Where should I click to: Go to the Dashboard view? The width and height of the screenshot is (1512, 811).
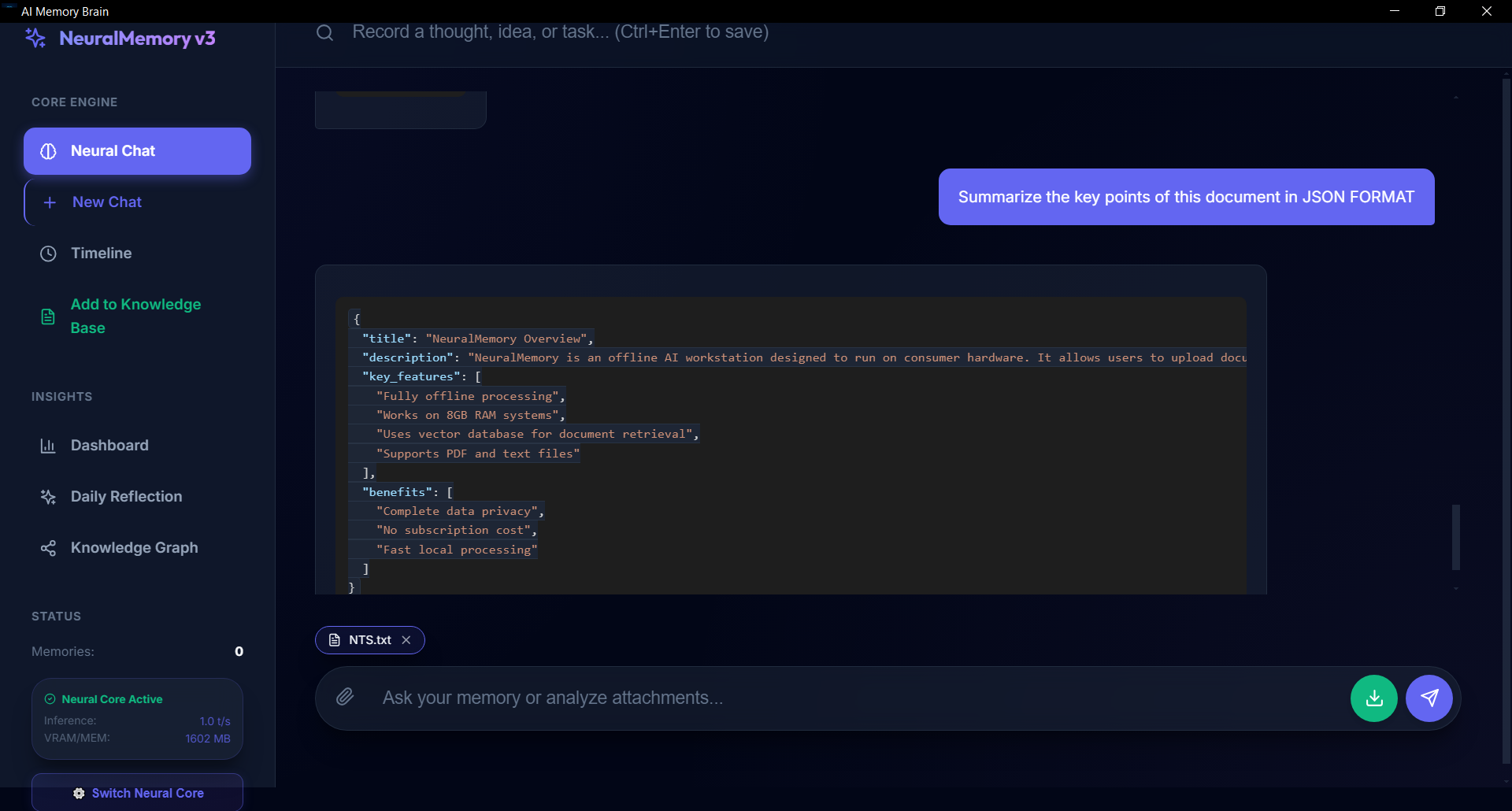tap(109, 446)
